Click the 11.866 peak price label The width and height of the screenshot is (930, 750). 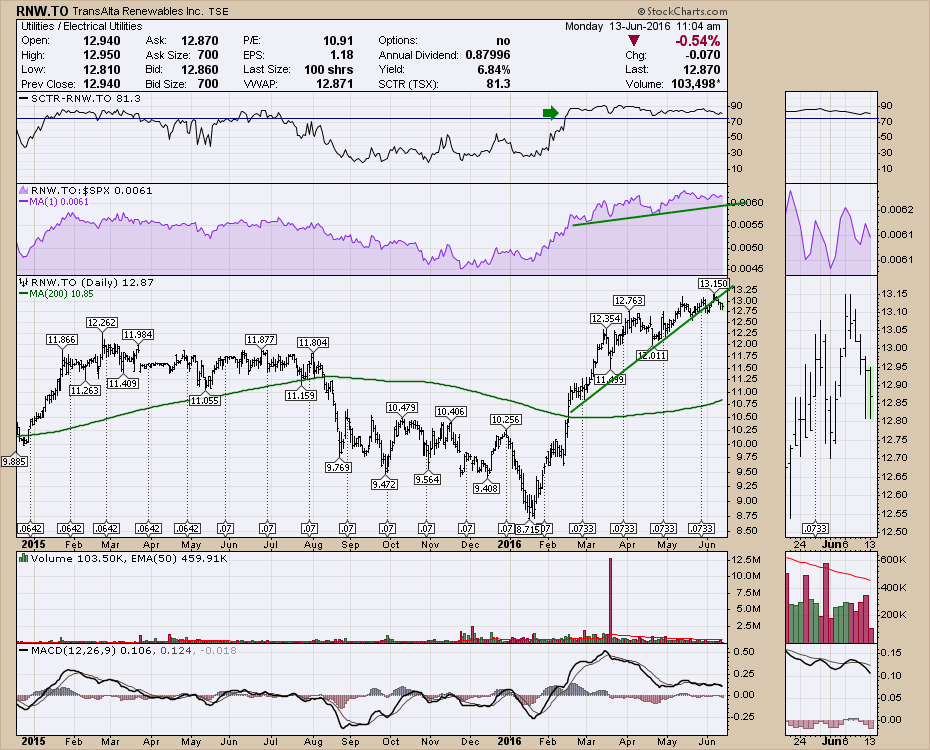62,340
